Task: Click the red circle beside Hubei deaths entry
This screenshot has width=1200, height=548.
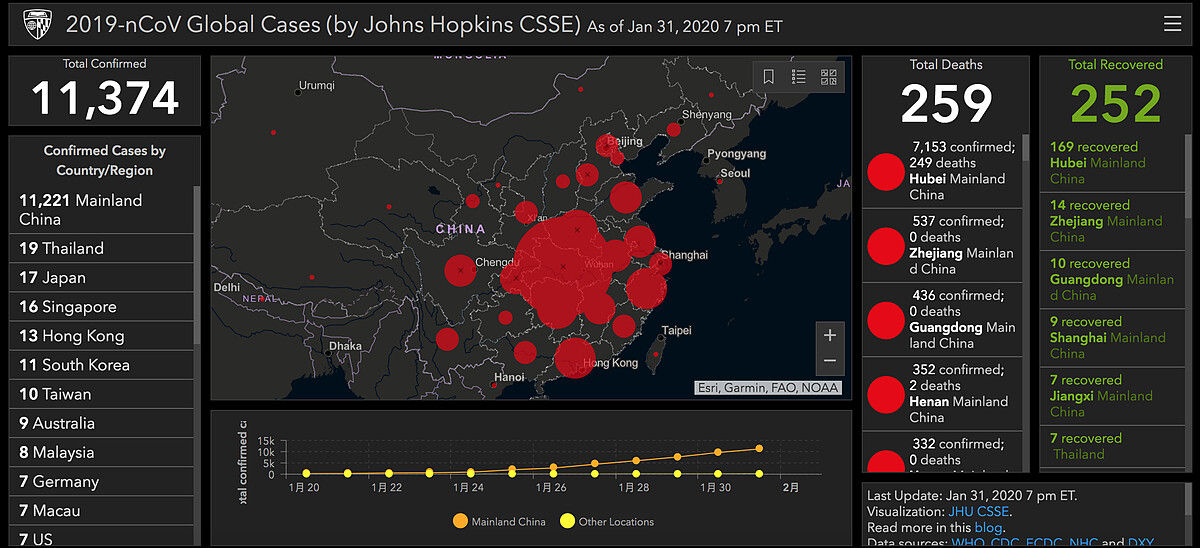Action: (886, 172)
